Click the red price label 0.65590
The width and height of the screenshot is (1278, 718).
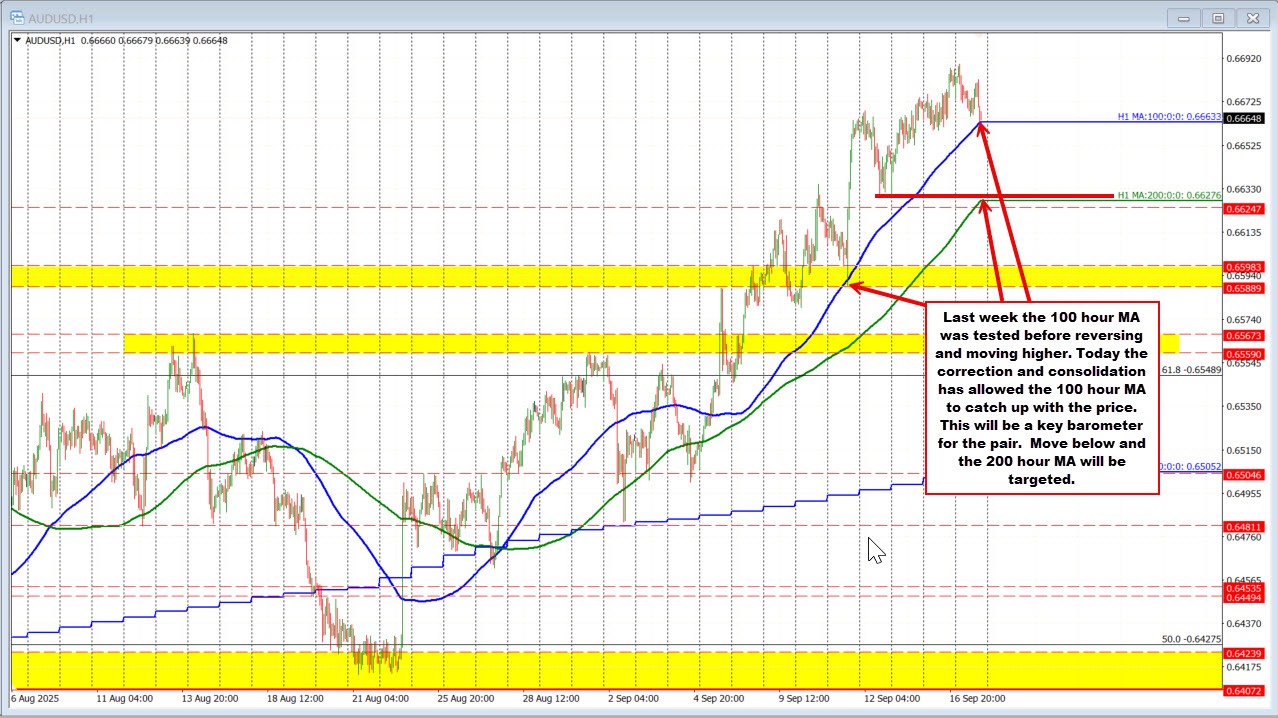1244,354
